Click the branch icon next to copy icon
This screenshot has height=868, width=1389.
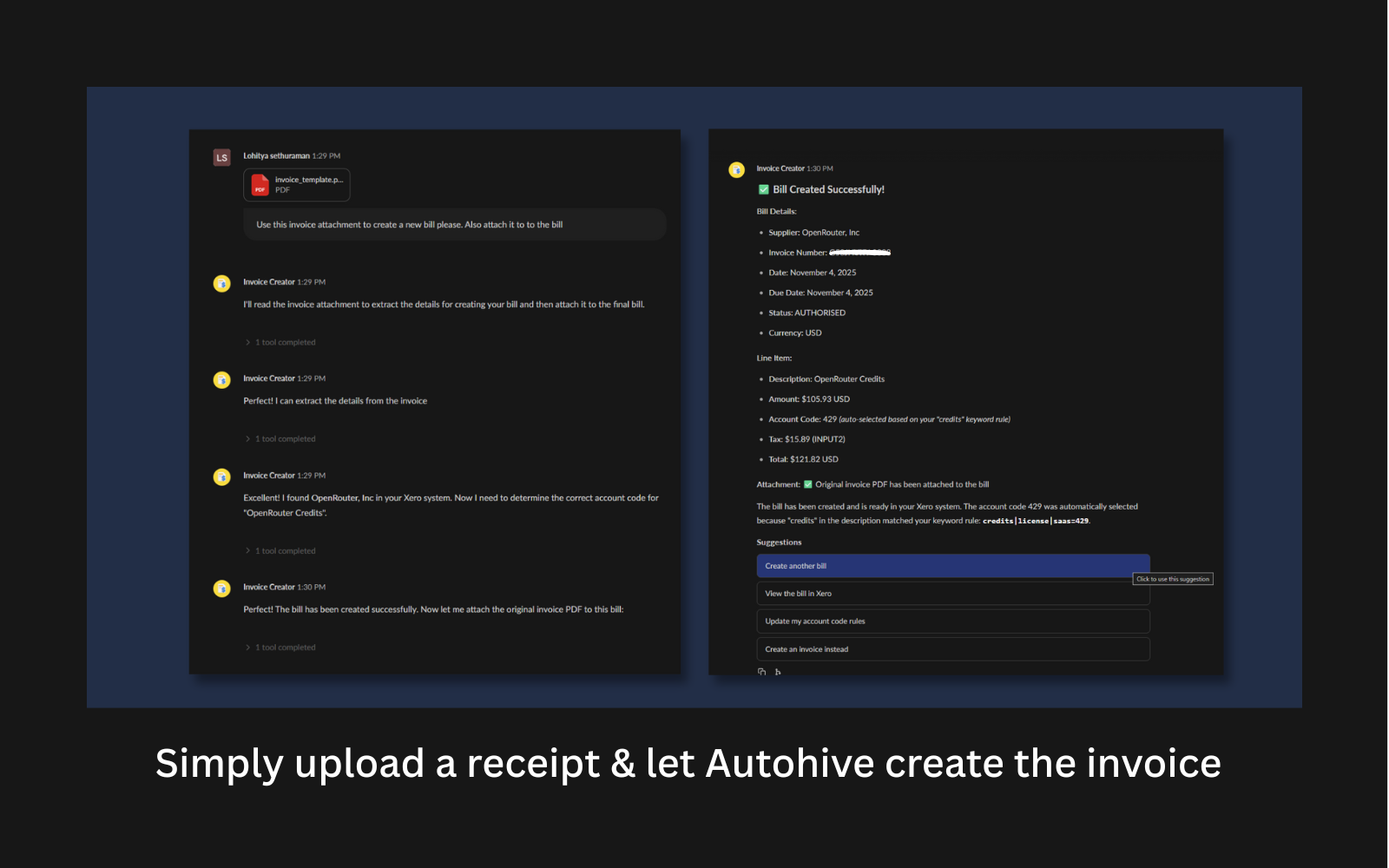click(778, 672)
